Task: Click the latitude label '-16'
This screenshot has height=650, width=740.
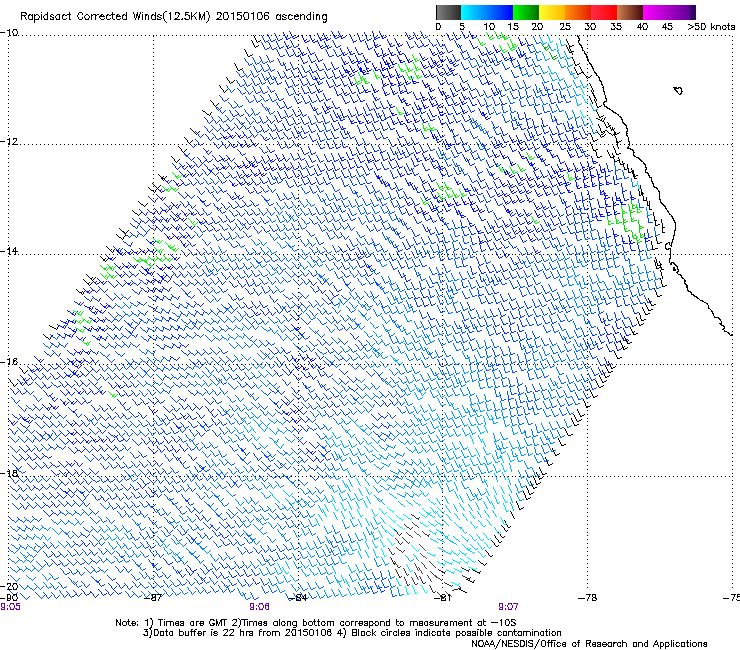Action: [x=9, y=362]
